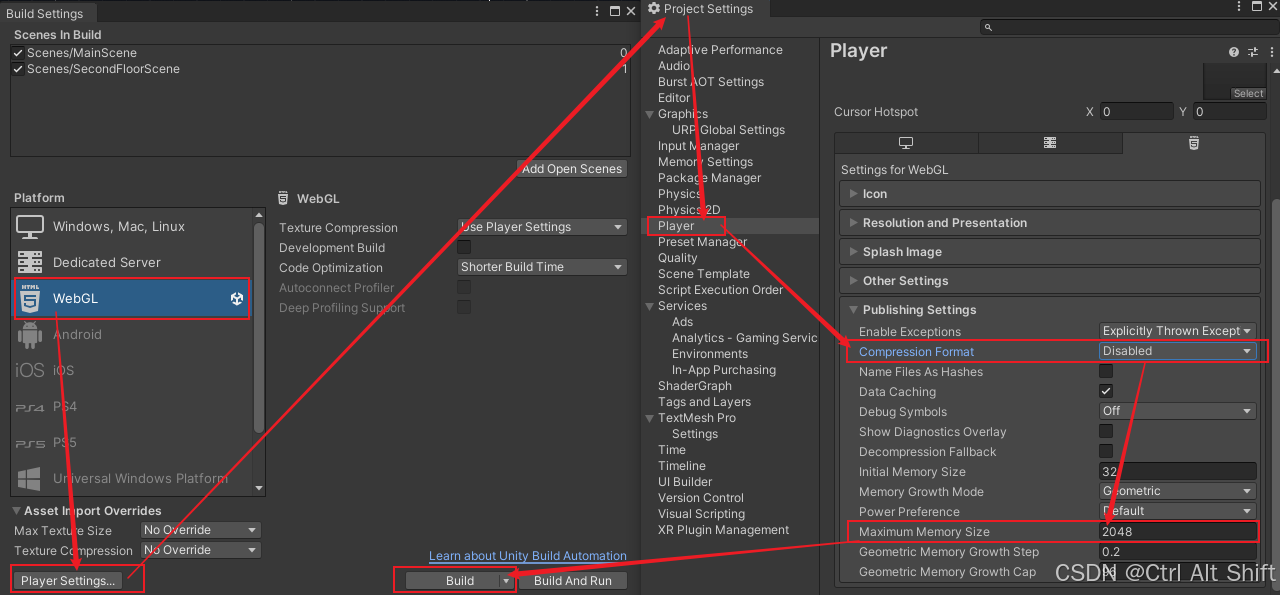The height and width of the screenshot is (595, 1280).
Task: Toggle the Deep Profiling Support checkbox
Action: click(464, 307)
